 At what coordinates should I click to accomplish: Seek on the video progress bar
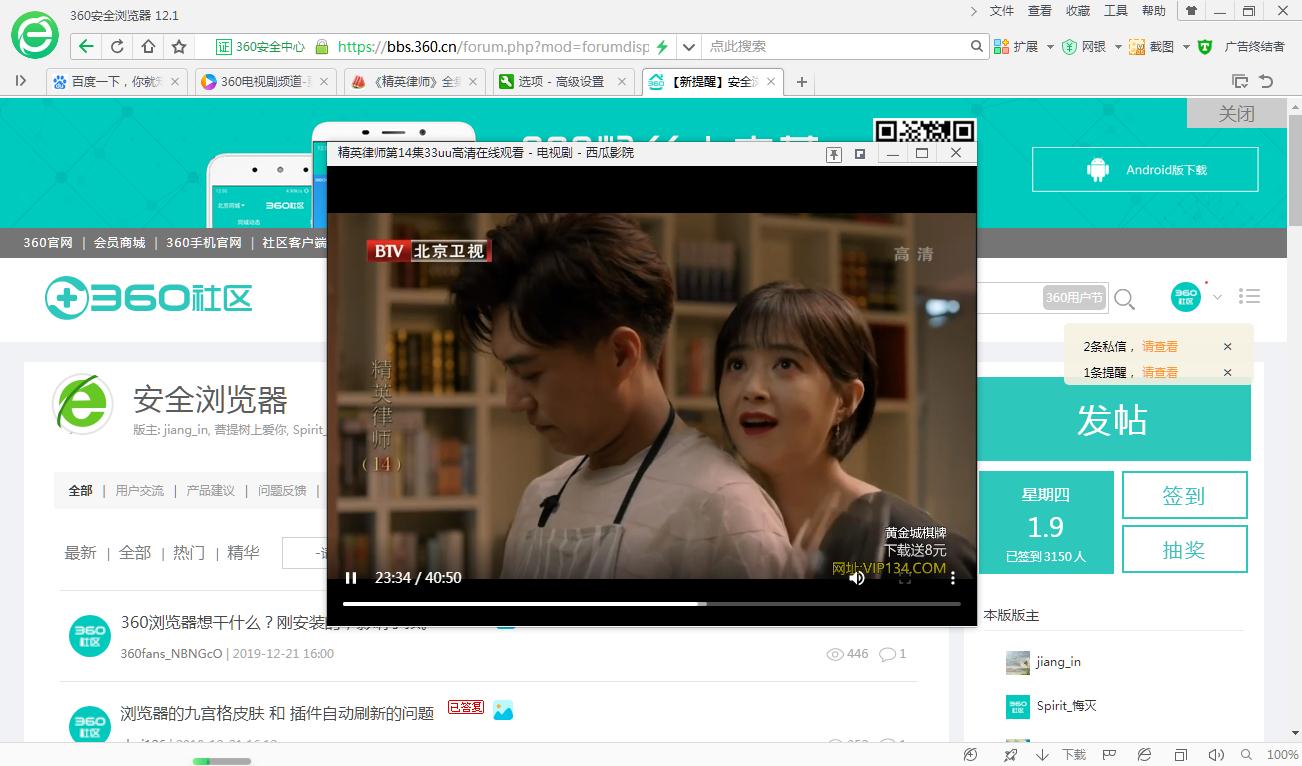tap(652, 604)
